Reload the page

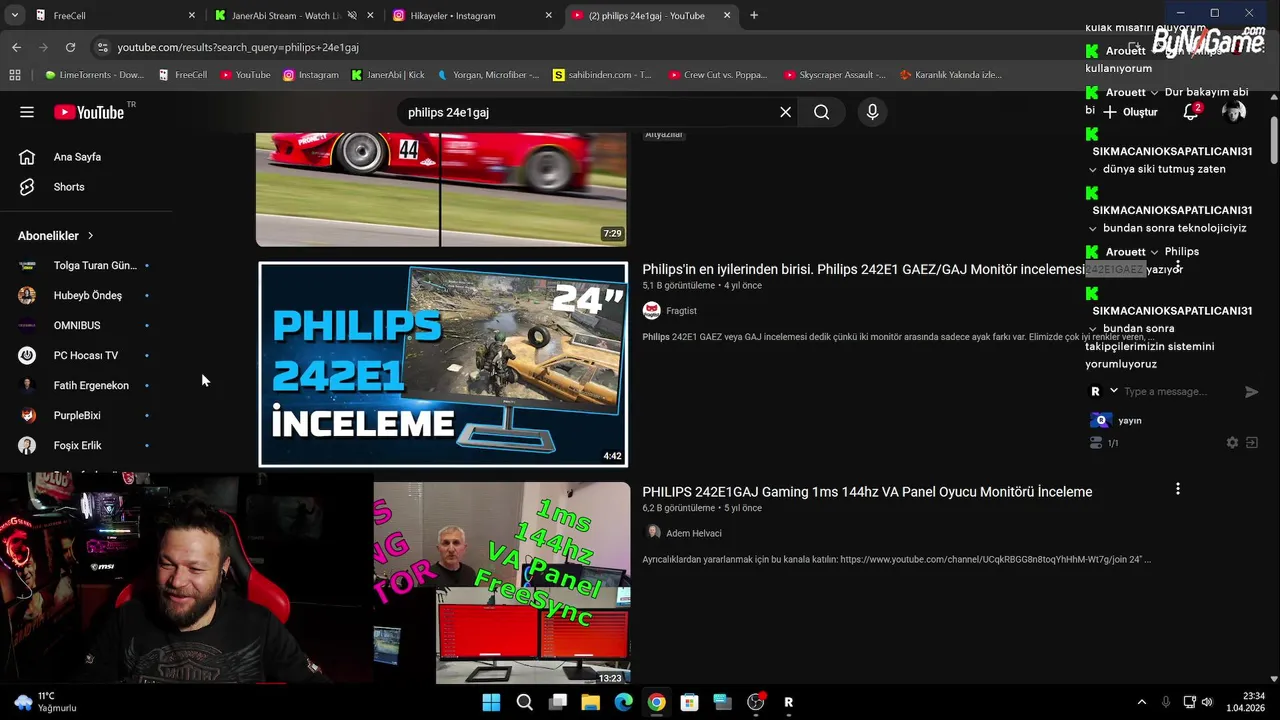pos(70,47)
